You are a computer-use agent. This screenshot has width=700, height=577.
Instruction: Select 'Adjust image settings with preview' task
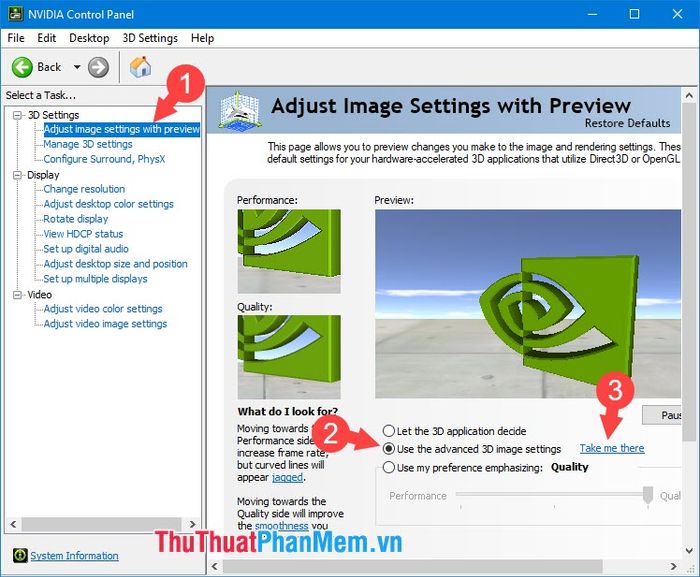tap(121, 129)
